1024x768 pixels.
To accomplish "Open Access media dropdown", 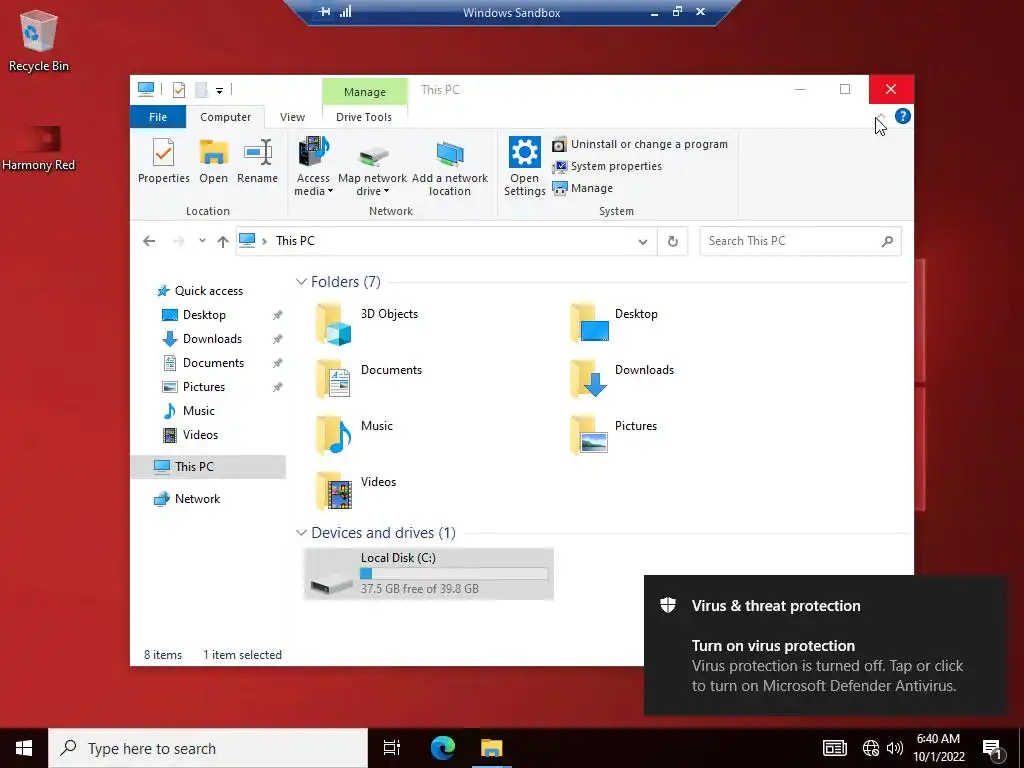I will coord(313,166).
